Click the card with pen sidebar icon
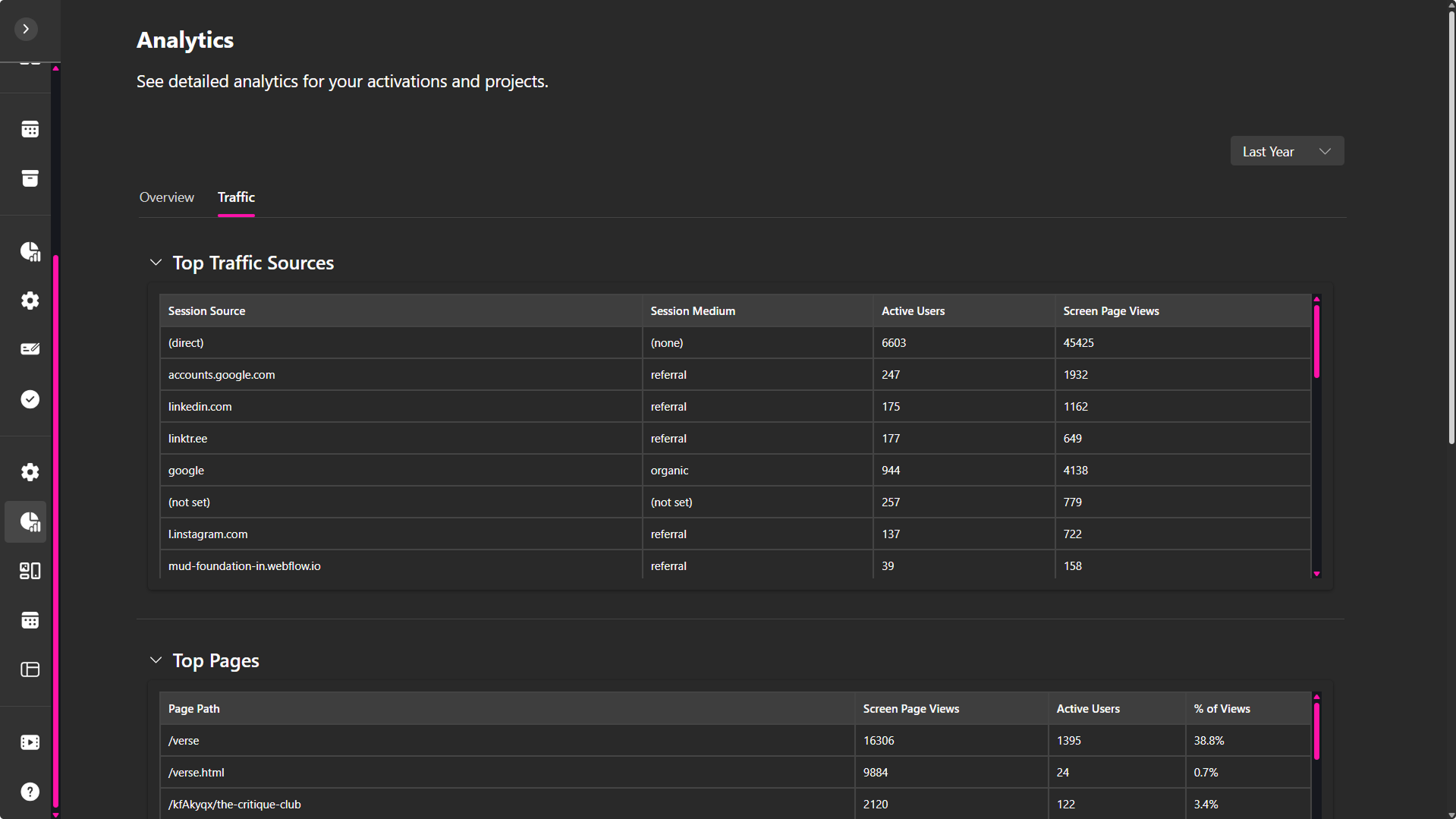Viewport: 1456px width, 819px height. (30, 349)
